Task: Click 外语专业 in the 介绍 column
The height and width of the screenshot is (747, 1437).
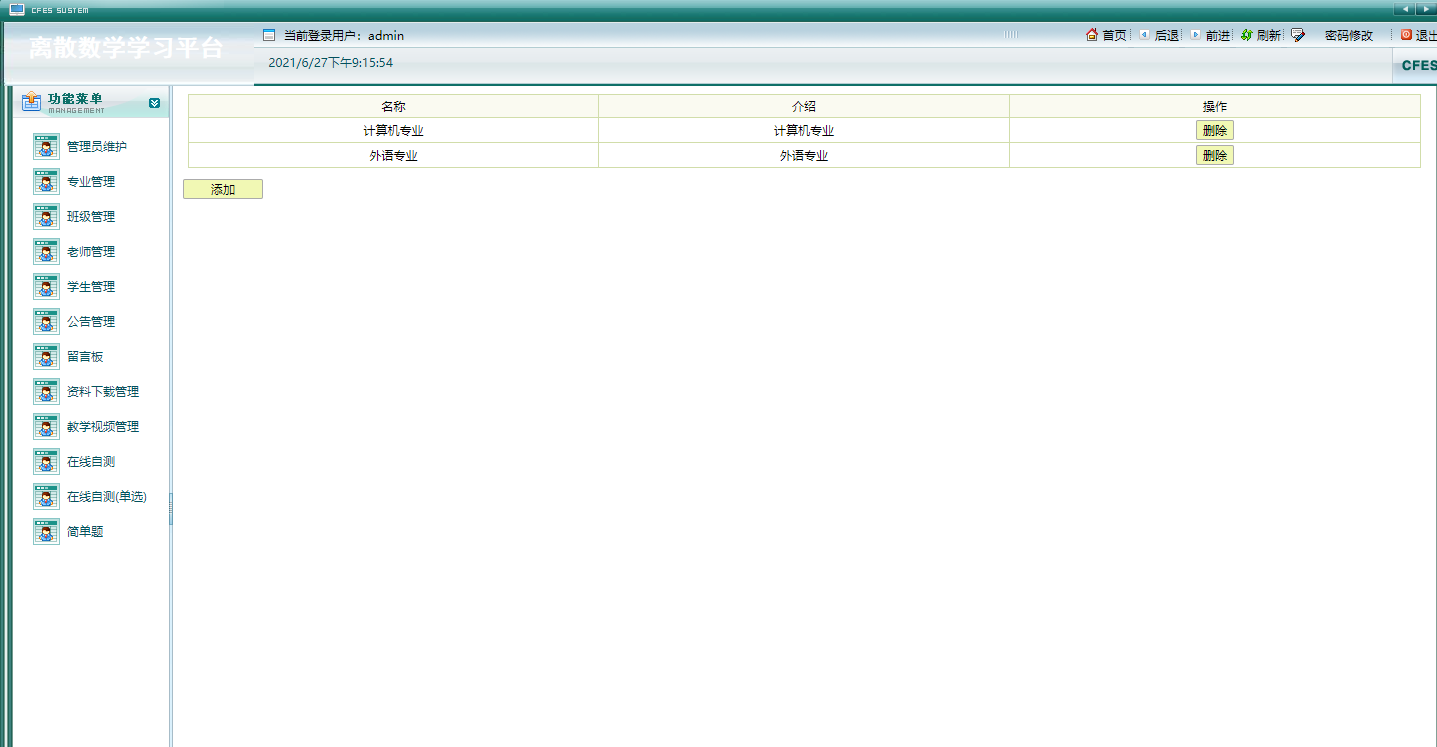Action: click(x=804, y=156)
